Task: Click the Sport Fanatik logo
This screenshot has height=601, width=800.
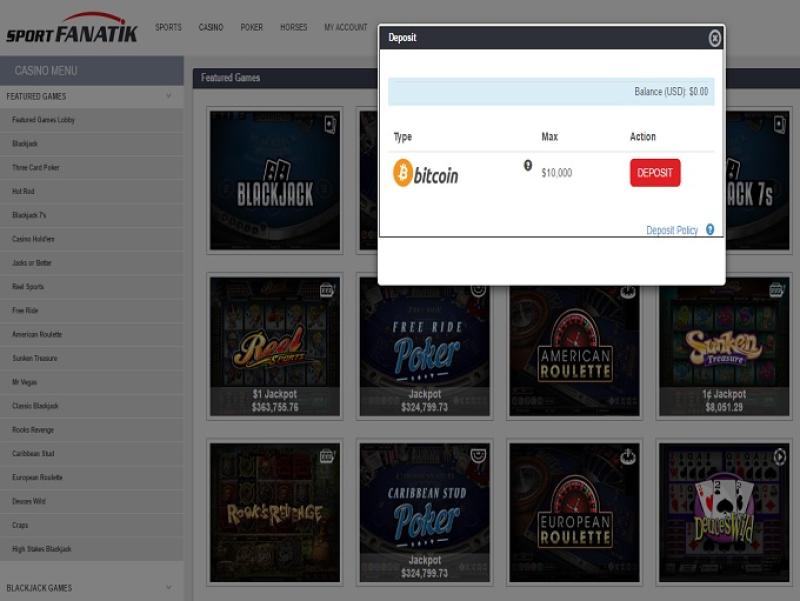Action: 72,28
